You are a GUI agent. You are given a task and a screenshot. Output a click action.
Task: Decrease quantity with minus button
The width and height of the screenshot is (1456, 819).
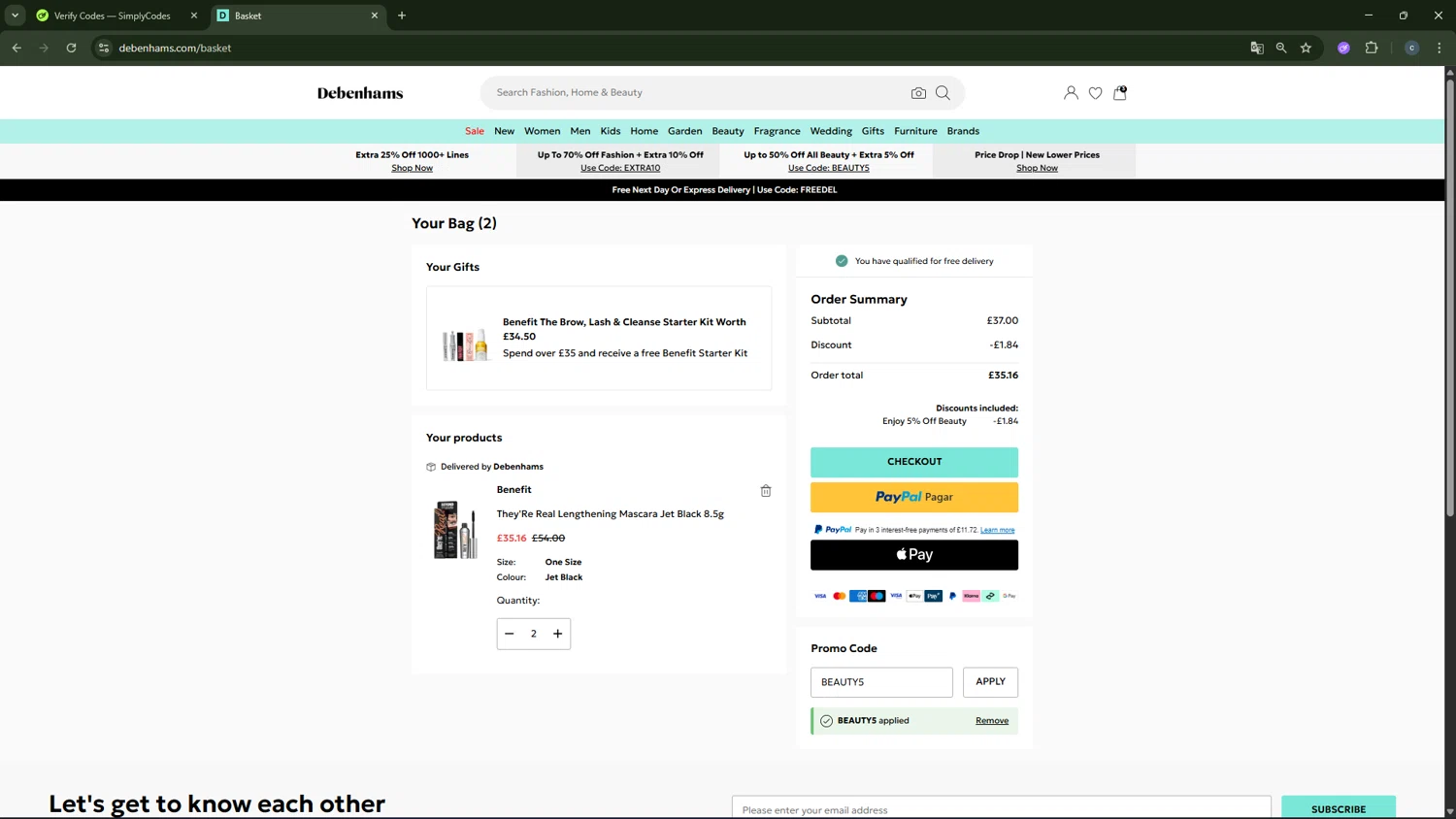510,634
